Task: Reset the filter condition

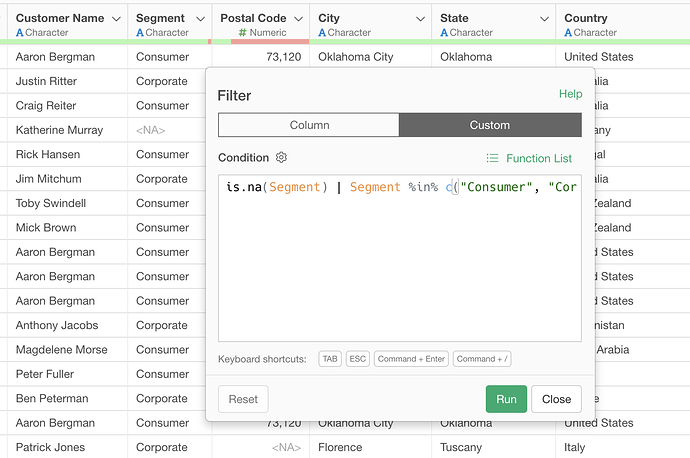Action: coord(243,399)
